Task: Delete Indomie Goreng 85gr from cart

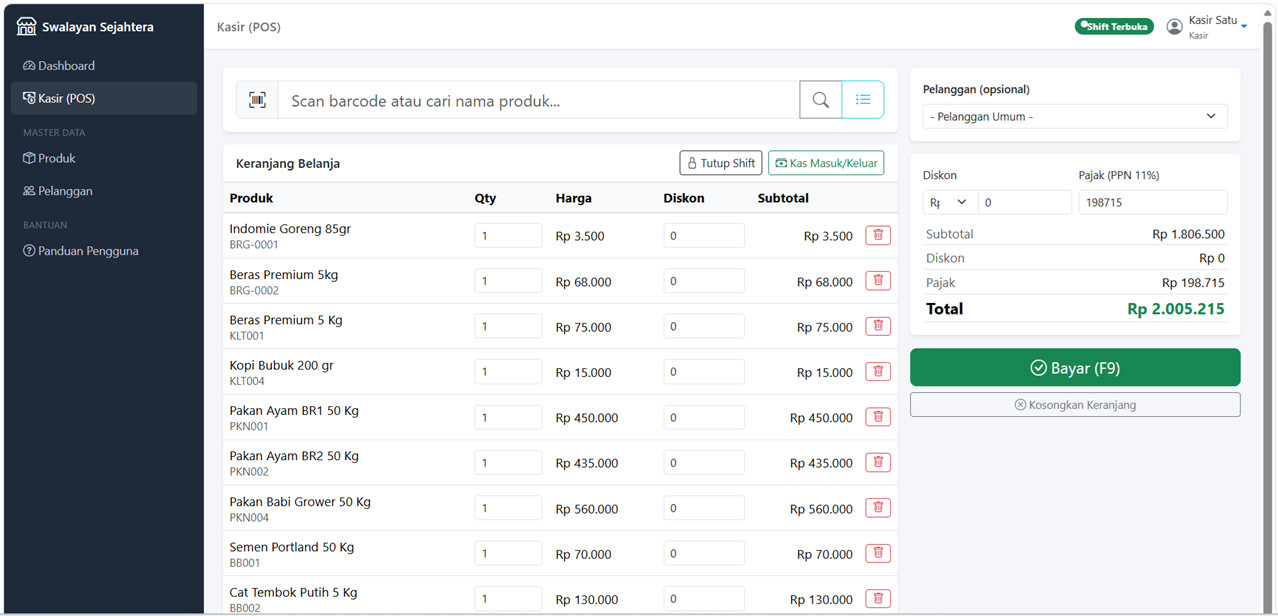Action: [878, 235]
